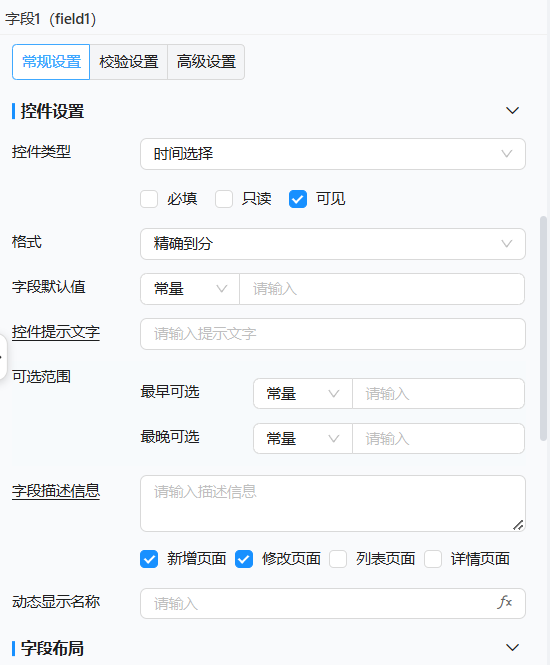Switch to the 高级设置 tab
Image resolution: width=550 pixels, height=665 pixels.
point(206,62)
